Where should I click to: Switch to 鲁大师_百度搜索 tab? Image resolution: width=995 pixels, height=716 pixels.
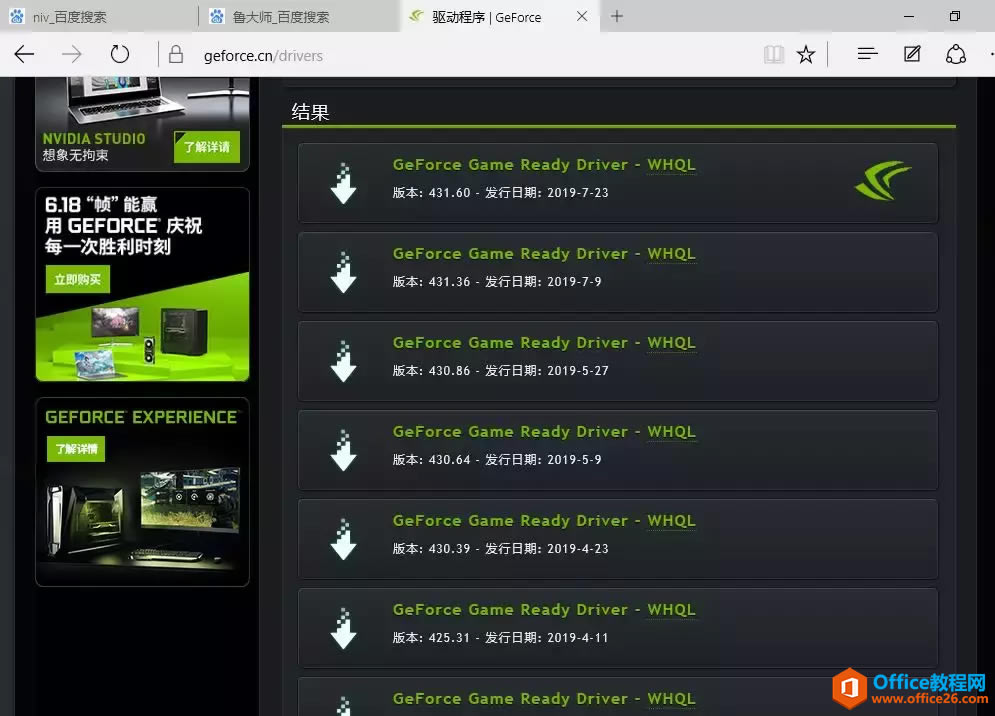coord(300,17)
